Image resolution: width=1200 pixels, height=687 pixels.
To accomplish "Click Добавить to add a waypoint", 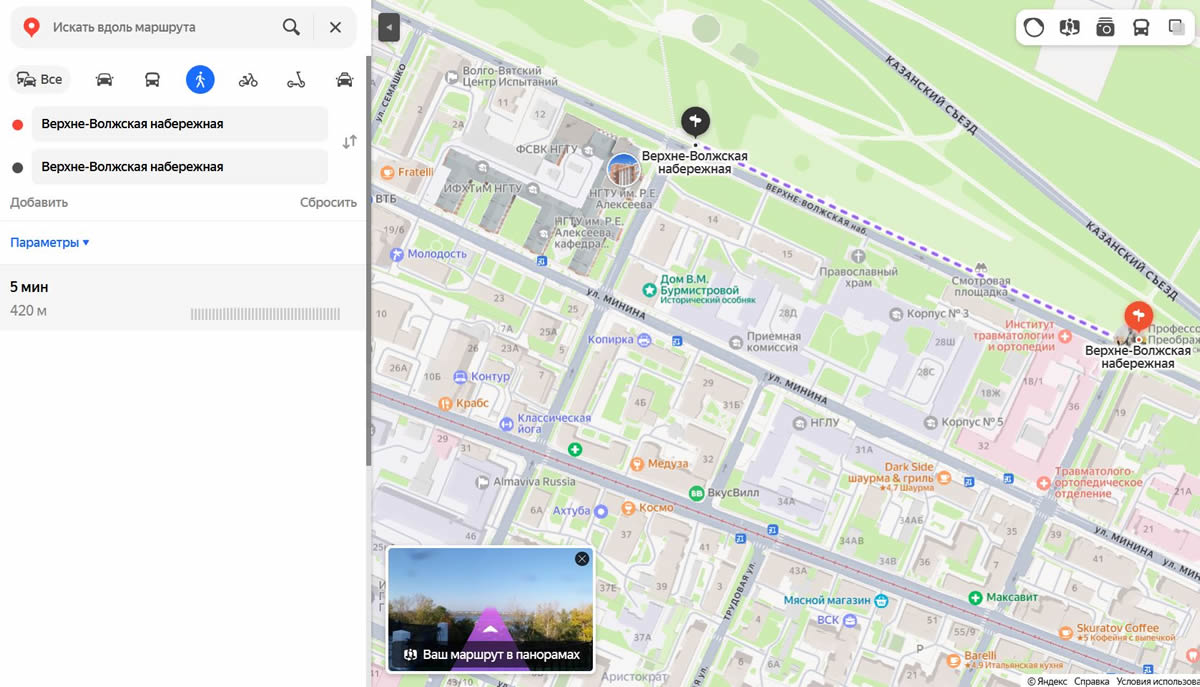I will coord(39,202).
